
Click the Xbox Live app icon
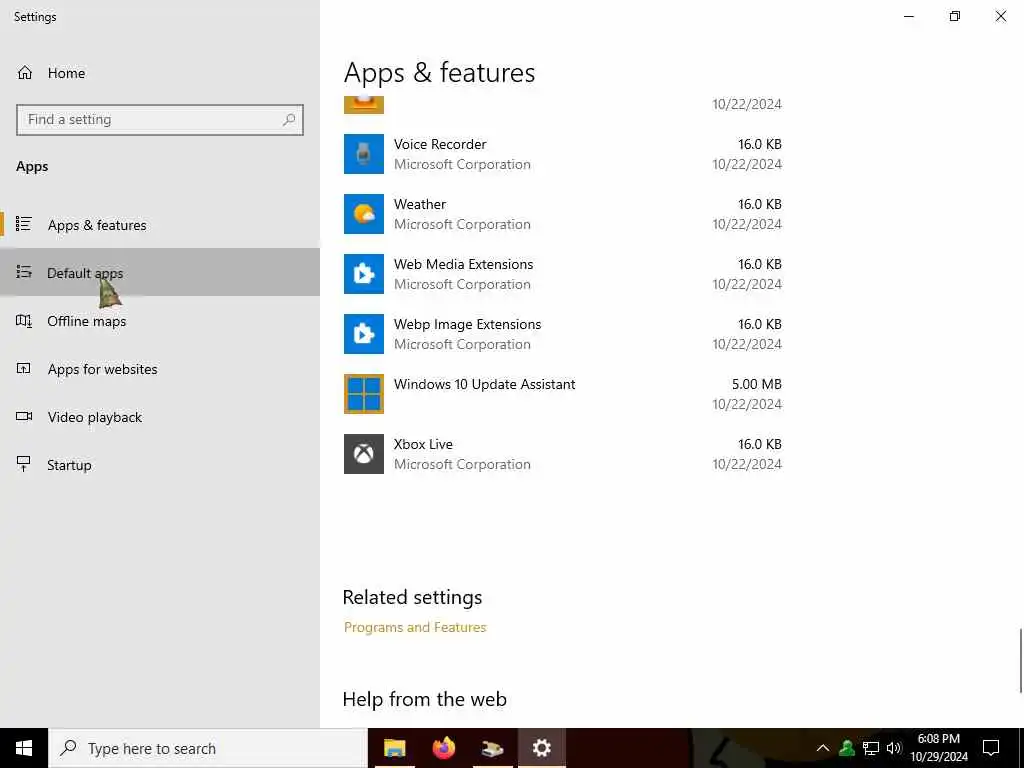[x=364, y=454]
